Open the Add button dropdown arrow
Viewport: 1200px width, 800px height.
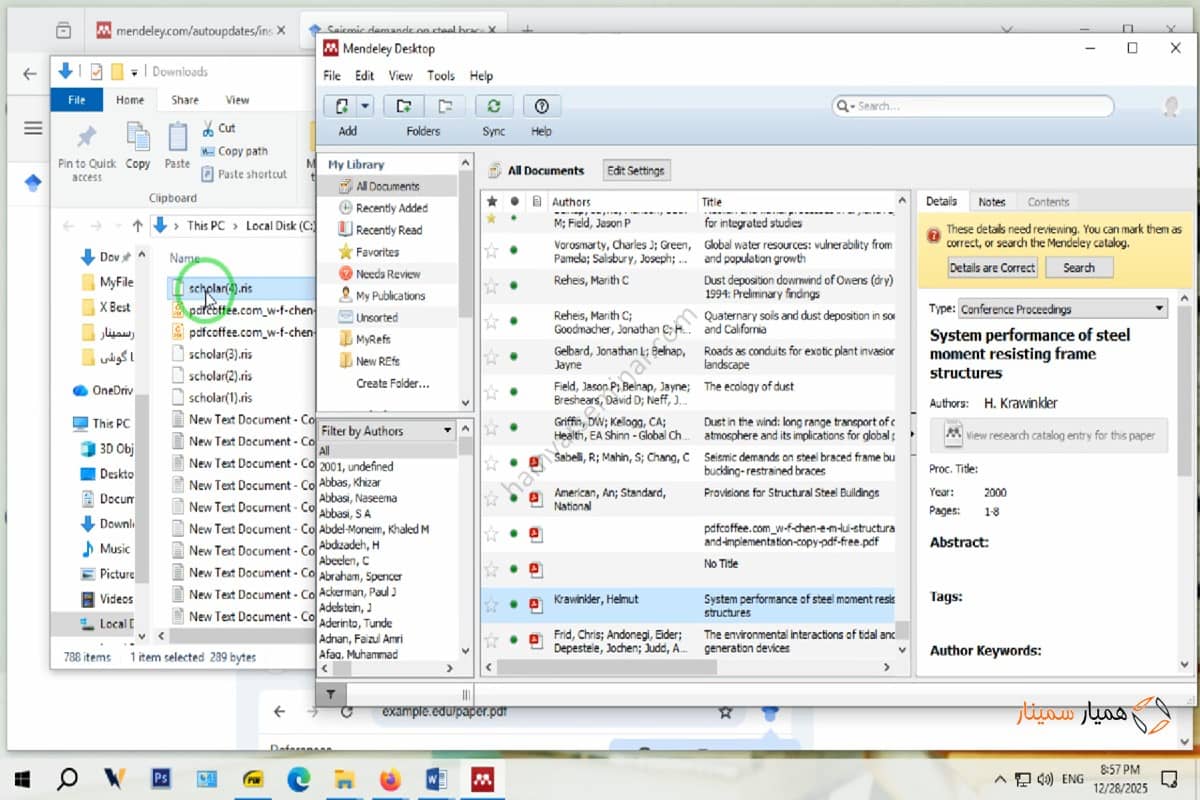365,106
